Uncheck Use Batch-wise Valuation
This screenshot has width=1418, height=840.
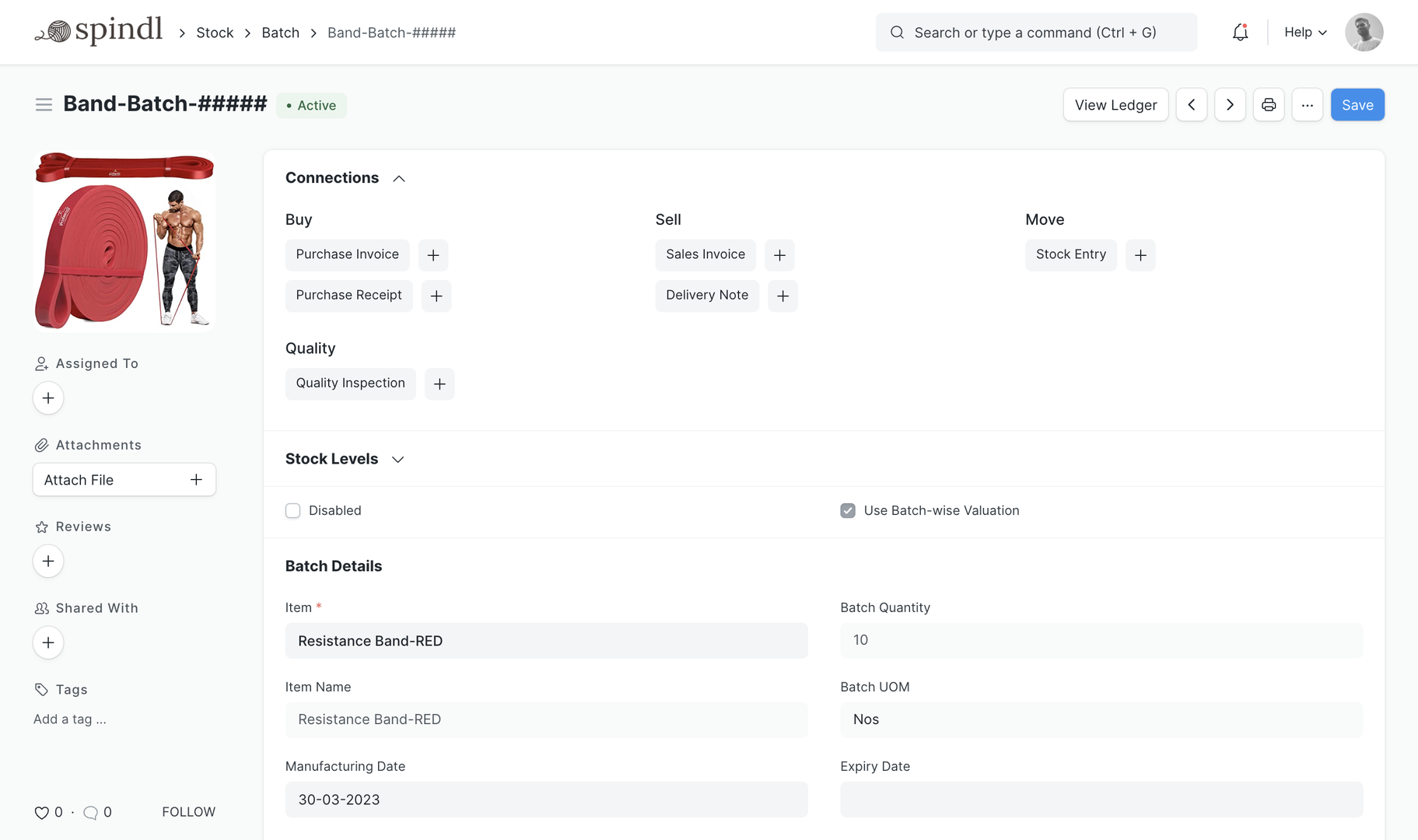pyautogui.click(x=848, y=511)
